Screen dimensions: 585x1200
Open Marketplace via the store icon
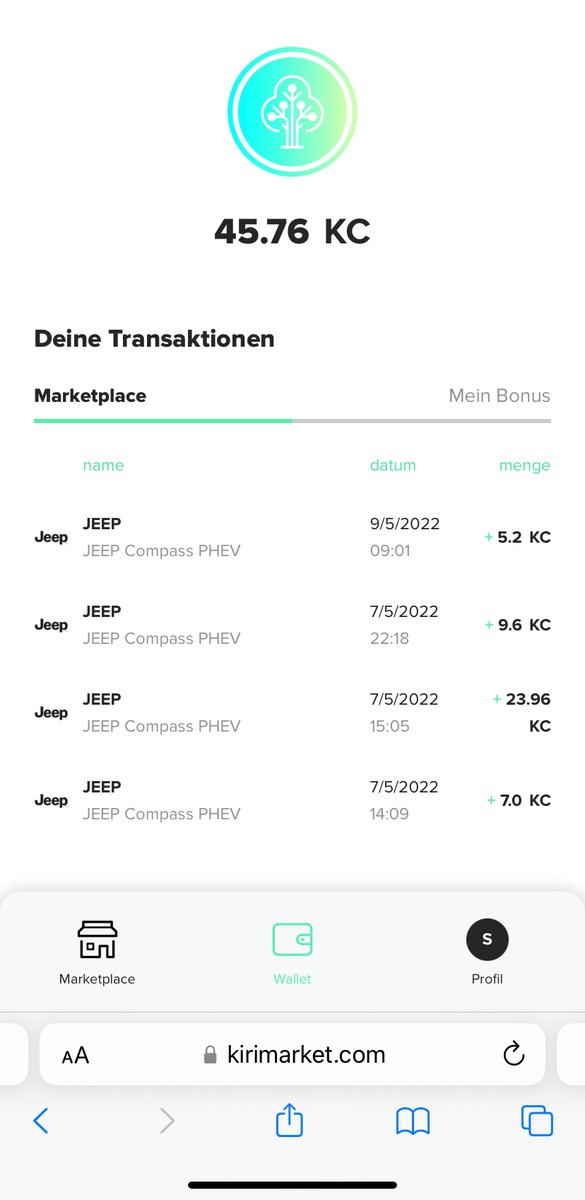[97, 940]
